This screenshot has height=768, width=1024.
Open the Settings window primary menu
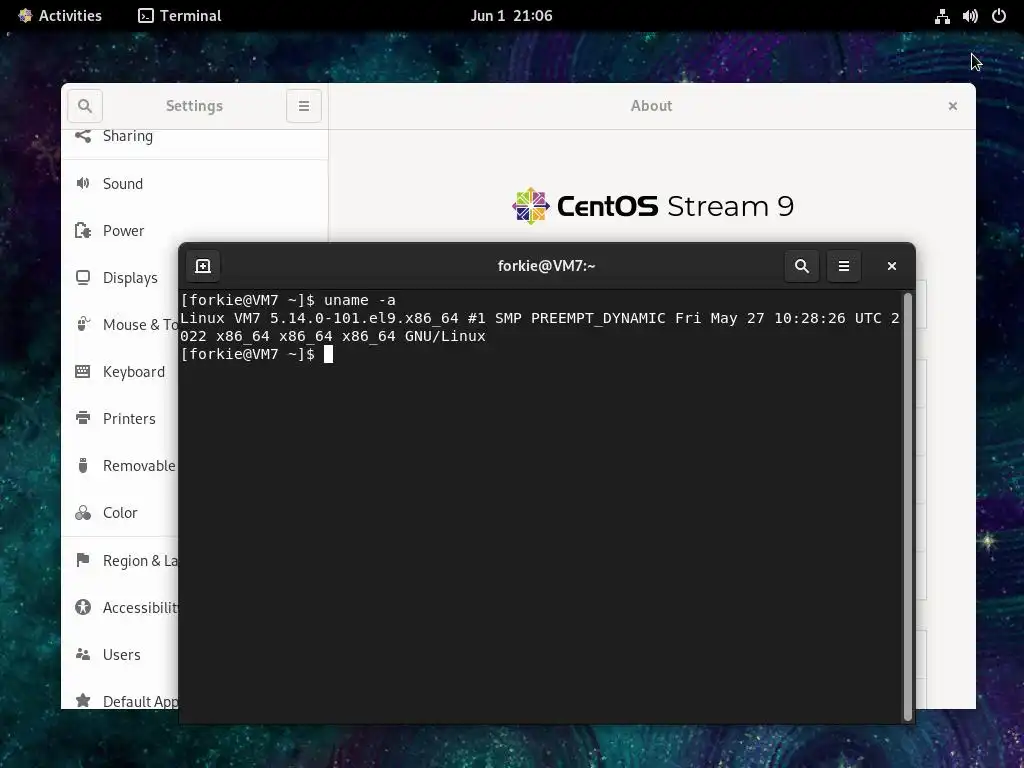[304, 106]
